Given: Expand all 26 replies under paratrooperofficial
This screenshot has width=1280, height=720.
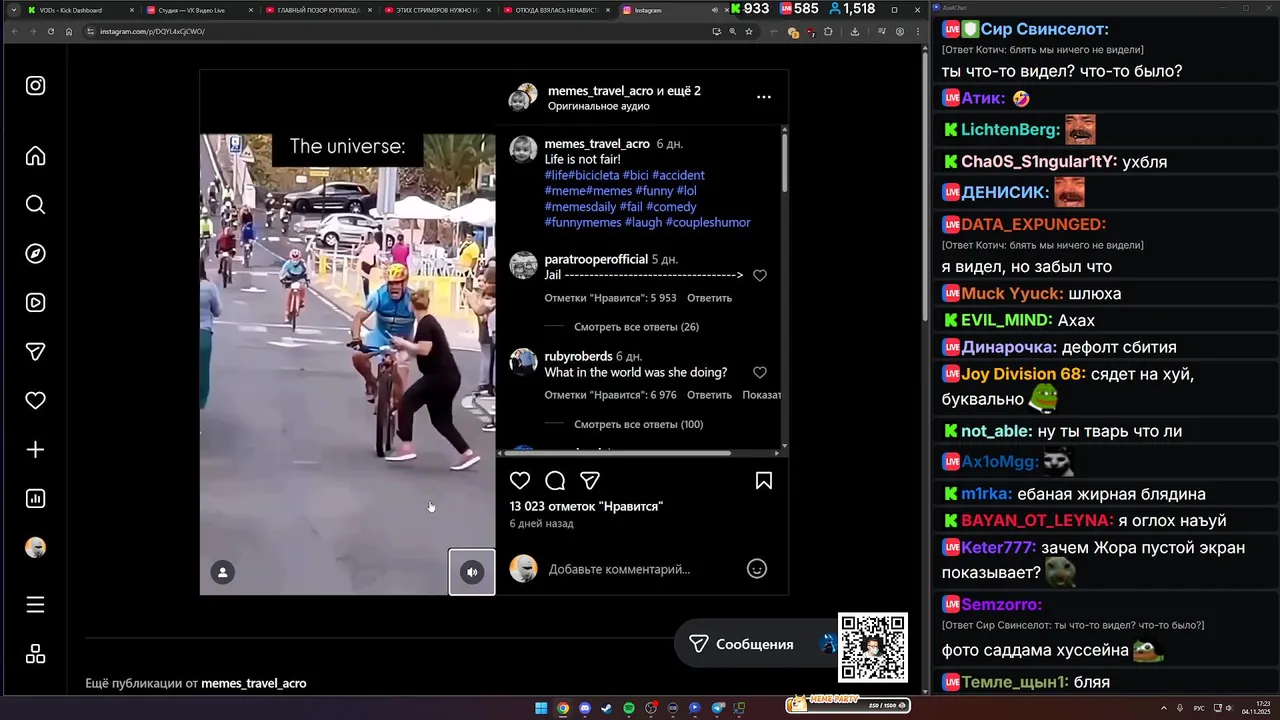Looking at the screenshot, I should (636, 327).
